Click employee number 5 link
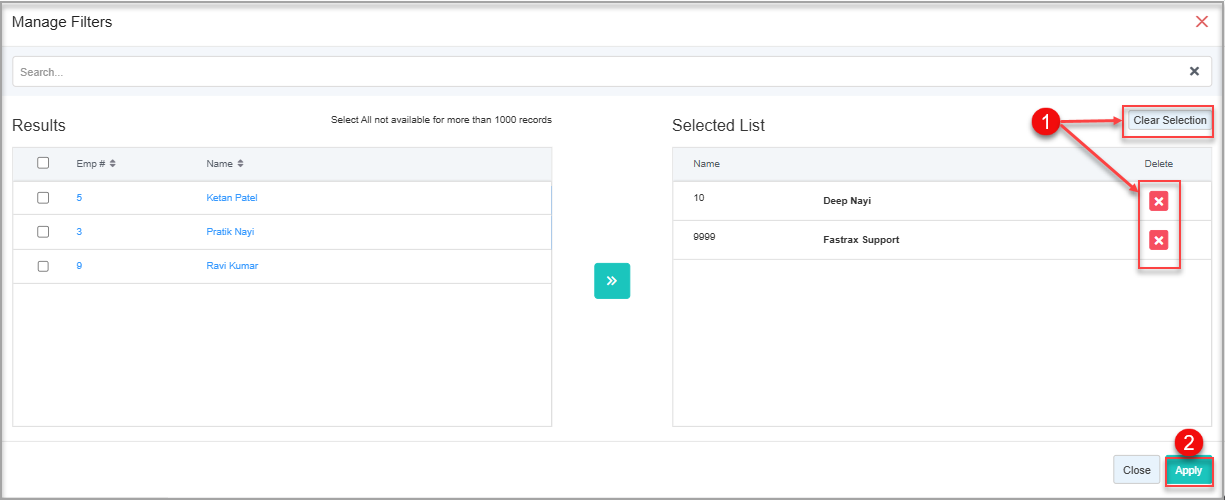Viewport: 1225px width, 500px height. tap(79, 198)
